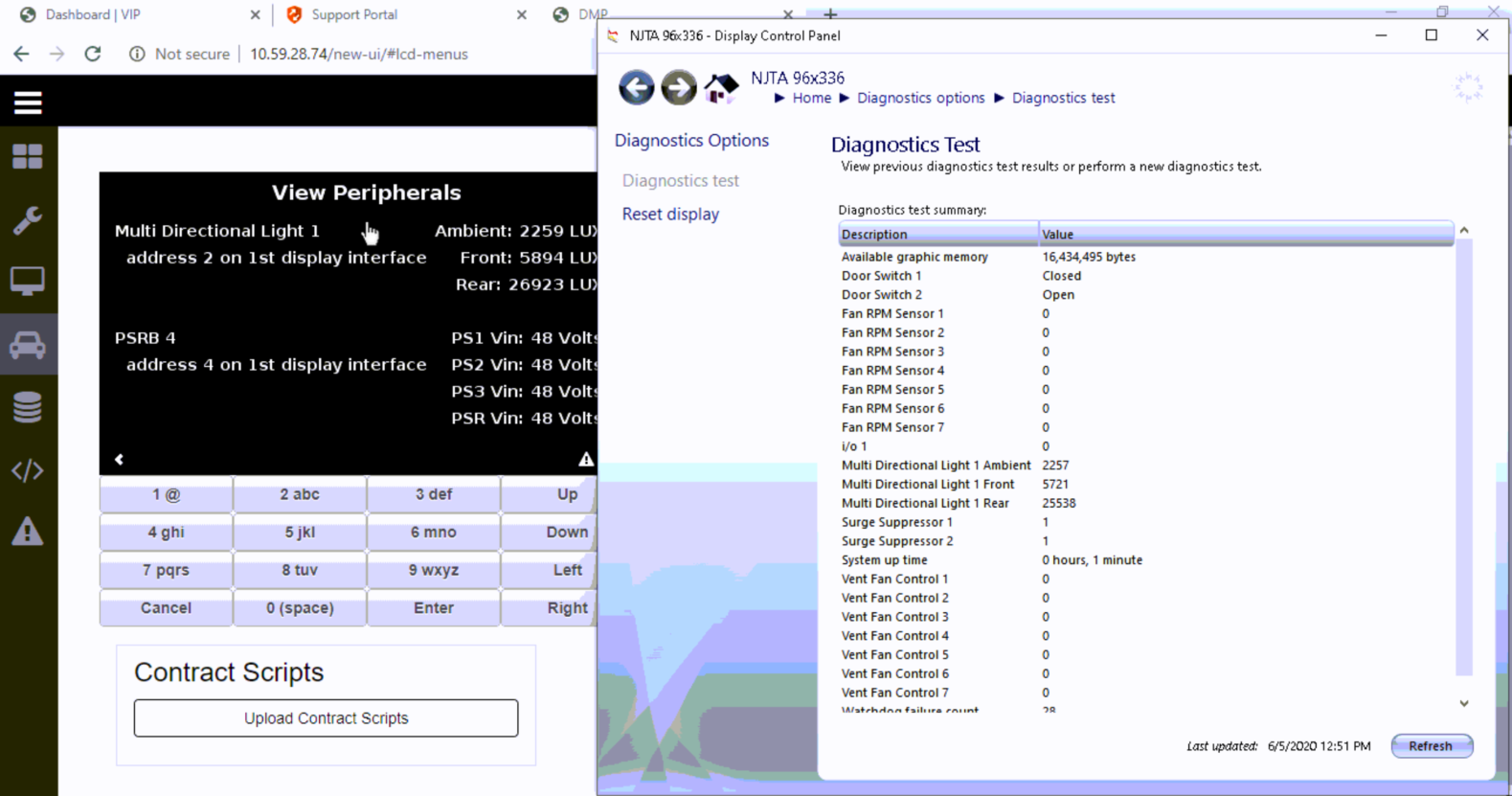Click the code brackets icon in sidebar
This screenshot has height=796, width=1512.
[x=28, y=470]
